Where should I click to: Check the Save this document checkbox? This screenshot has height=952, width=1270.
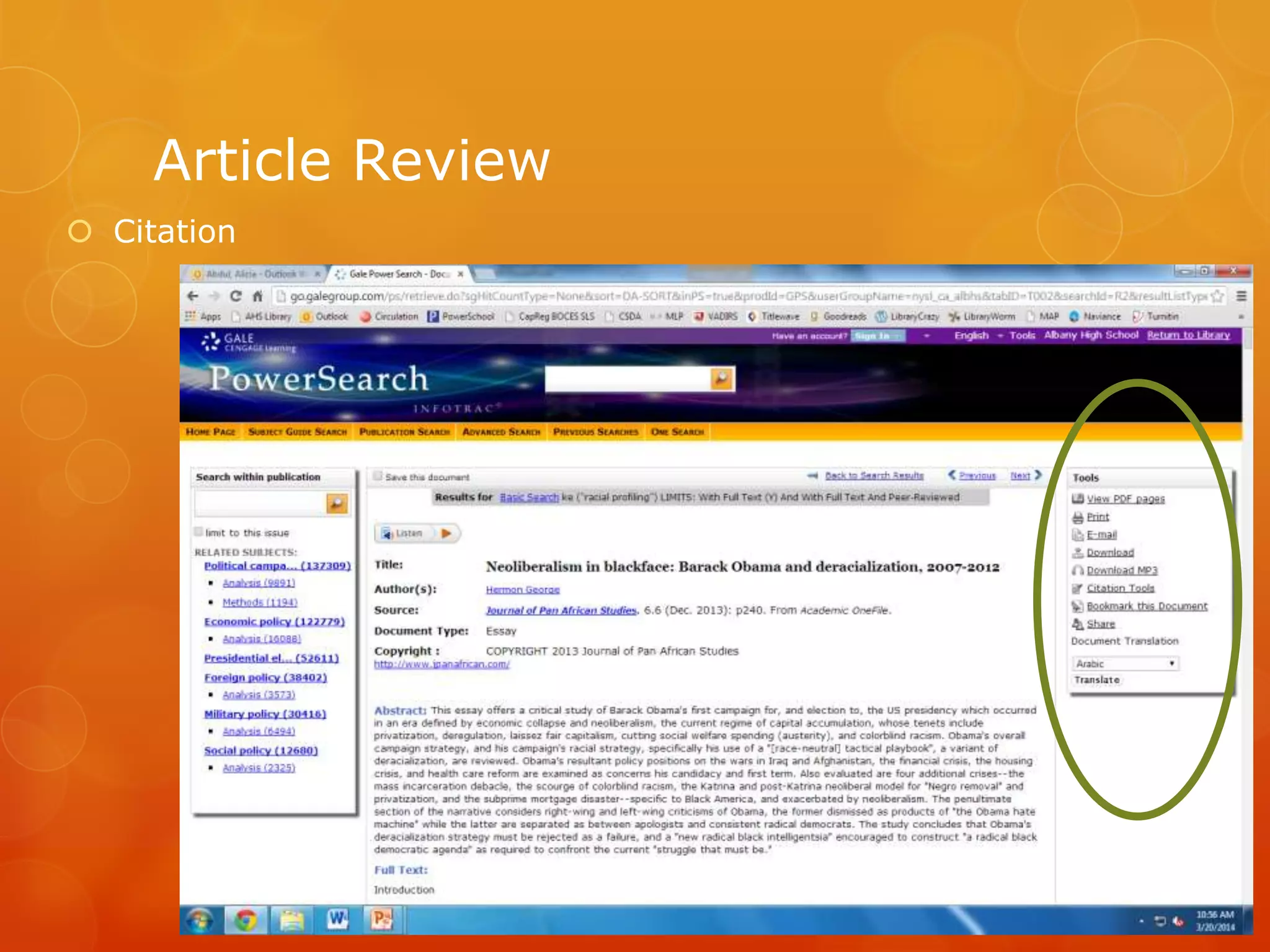[377, 477]
